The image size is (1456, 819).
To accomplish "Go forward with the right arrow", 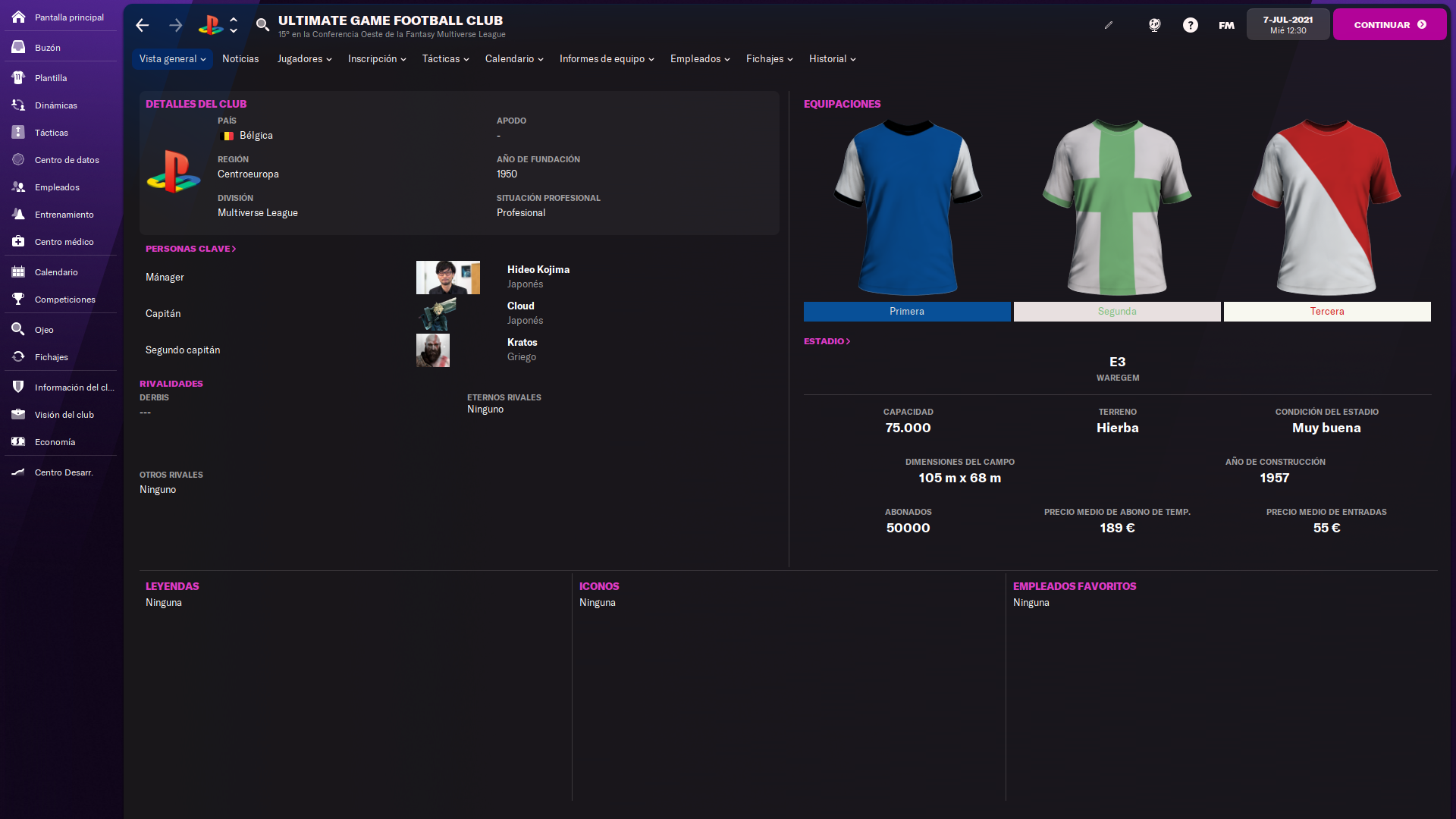I will [x=175, y=25].
